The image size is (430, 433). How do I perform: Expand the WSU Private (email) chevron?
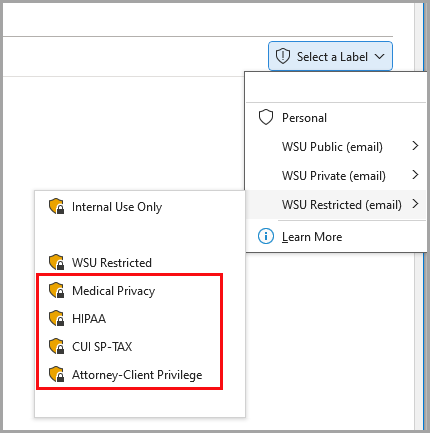[x=415, y=175]
